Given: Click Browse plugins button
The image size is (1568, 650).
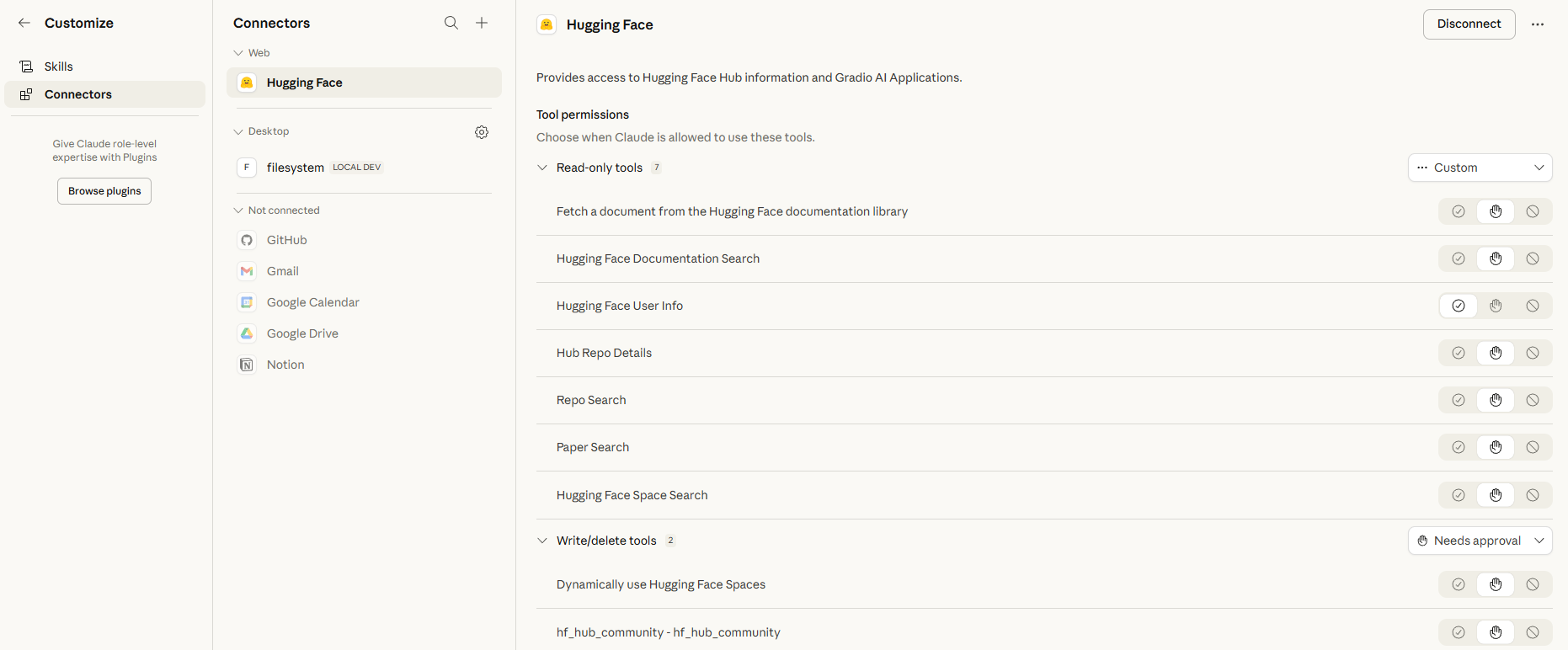Looking at the screenshot, I should 104,191.
